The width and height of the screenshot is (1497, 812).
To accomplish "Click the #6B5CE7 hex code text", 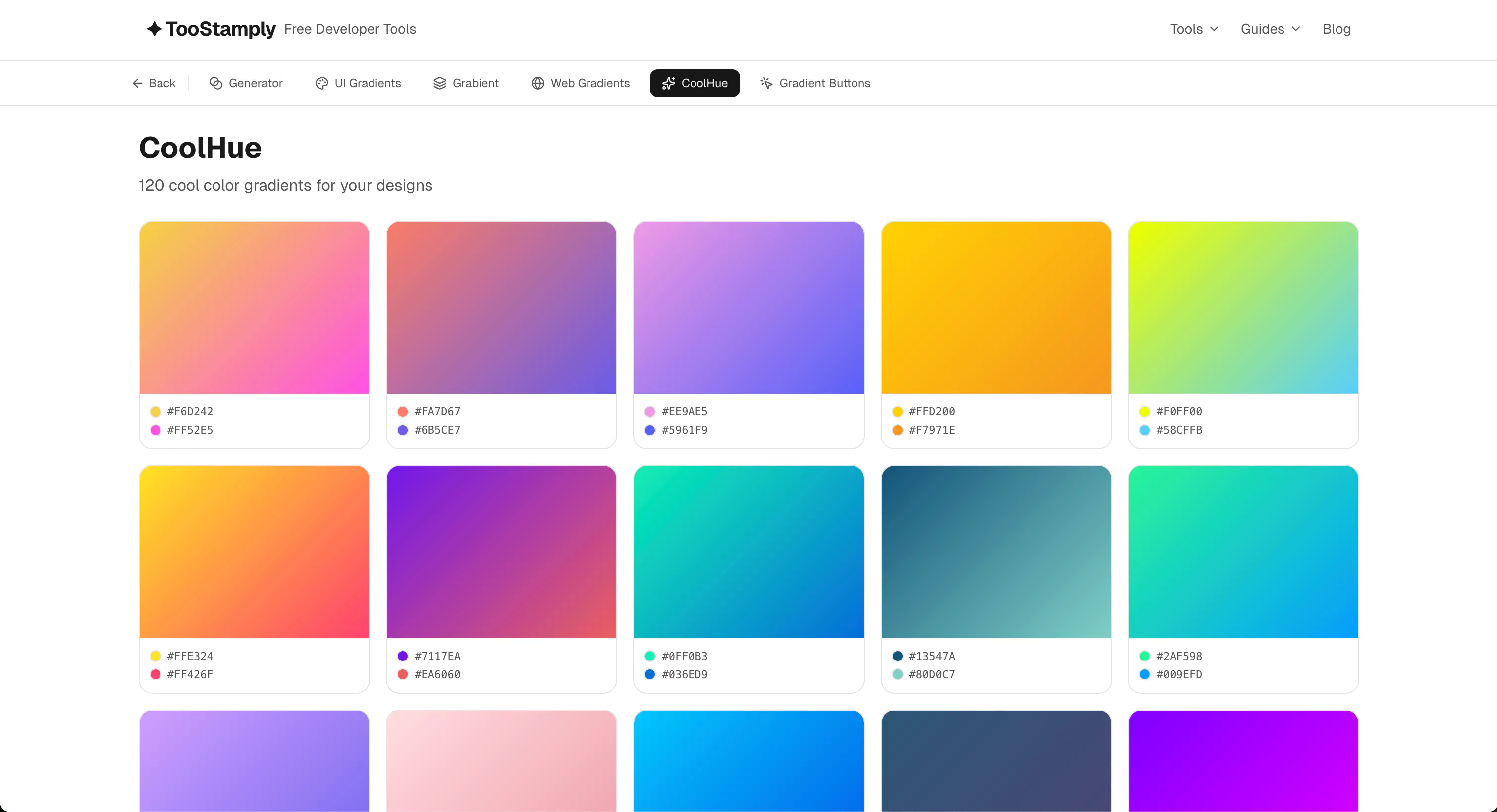I will pyautogui.click(x=437, y=430).
